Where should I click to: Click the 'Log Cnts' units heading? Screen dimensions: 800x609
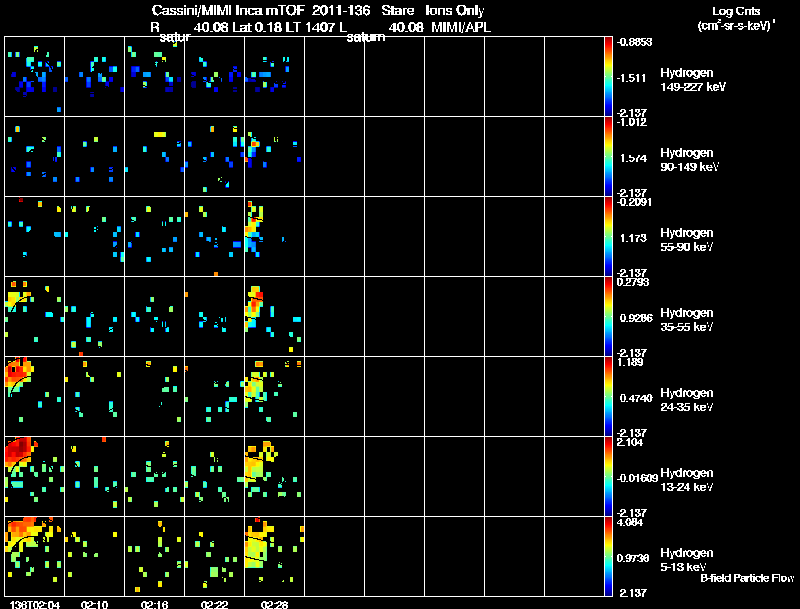pyautogui.click(x=736, y=11)
